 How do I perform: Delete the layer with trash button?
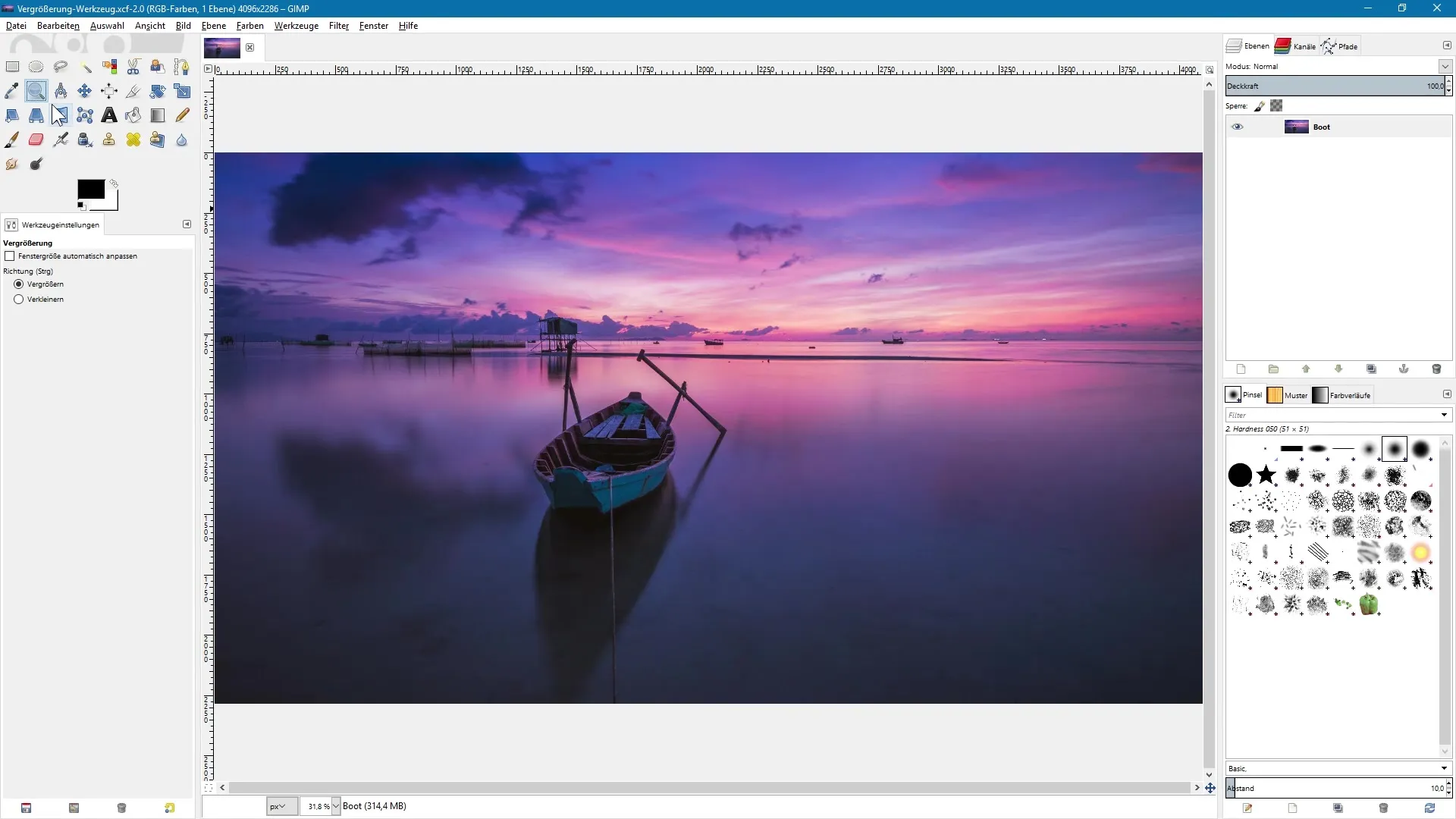click(1436, 369)
